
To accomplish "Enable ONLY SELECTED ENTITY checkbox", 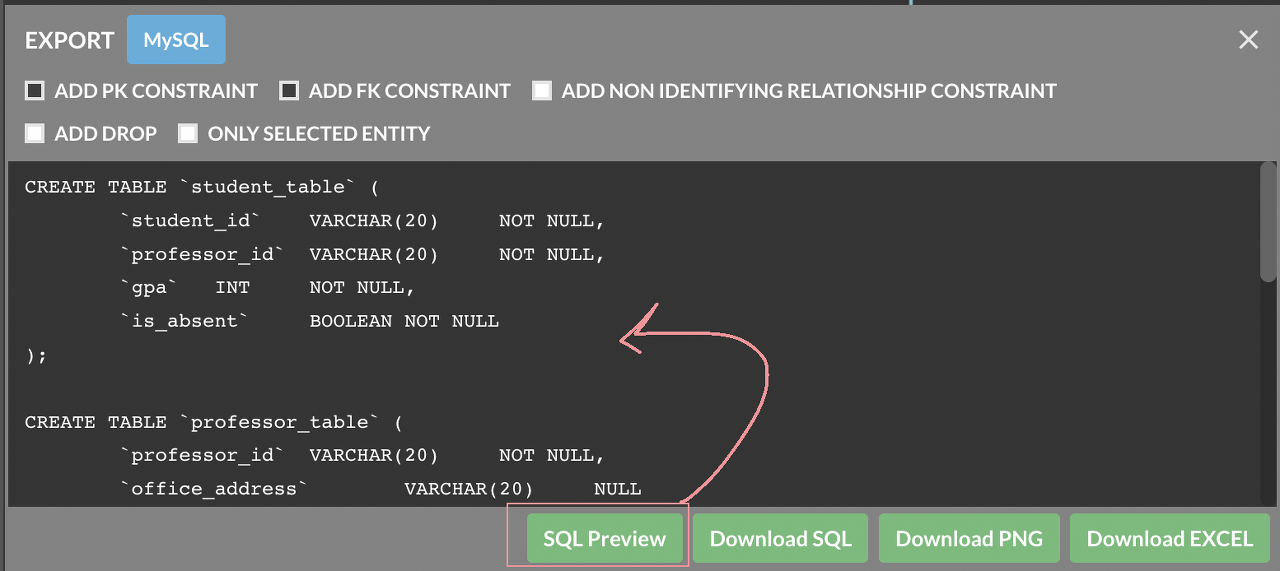I will click(x=188, y=133).
